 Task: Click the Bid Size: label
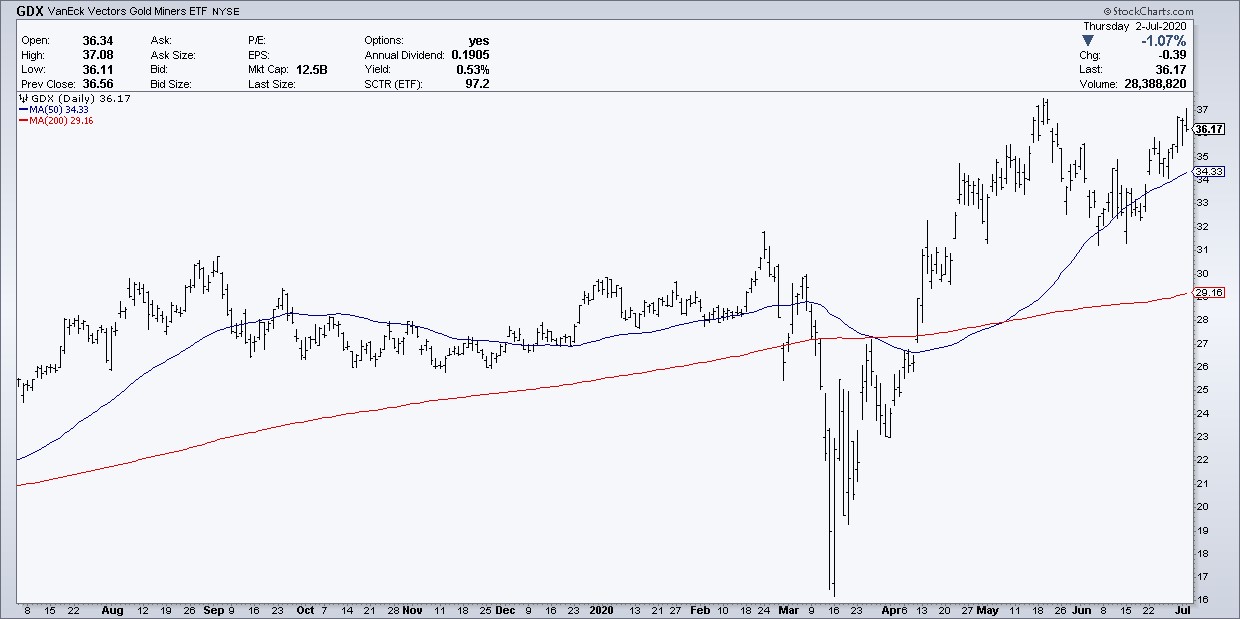coord(172,83)
